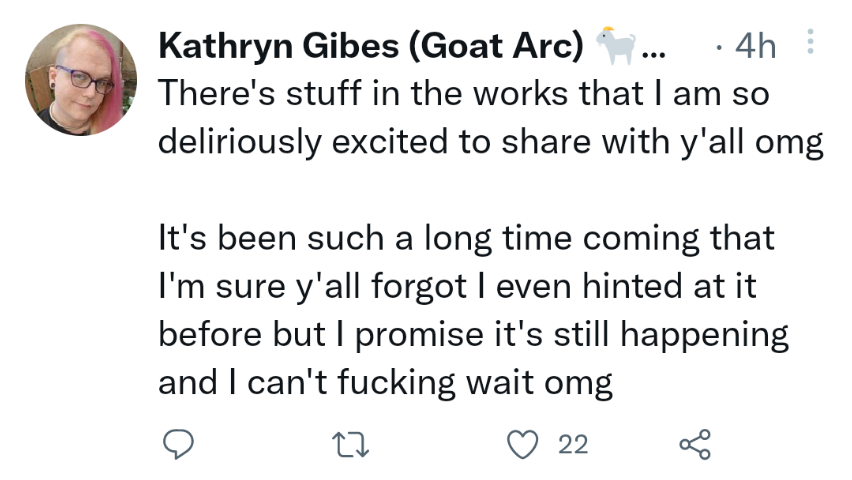
Task: Reply using the speech bubble icon
Action: (x=178, y=445)
